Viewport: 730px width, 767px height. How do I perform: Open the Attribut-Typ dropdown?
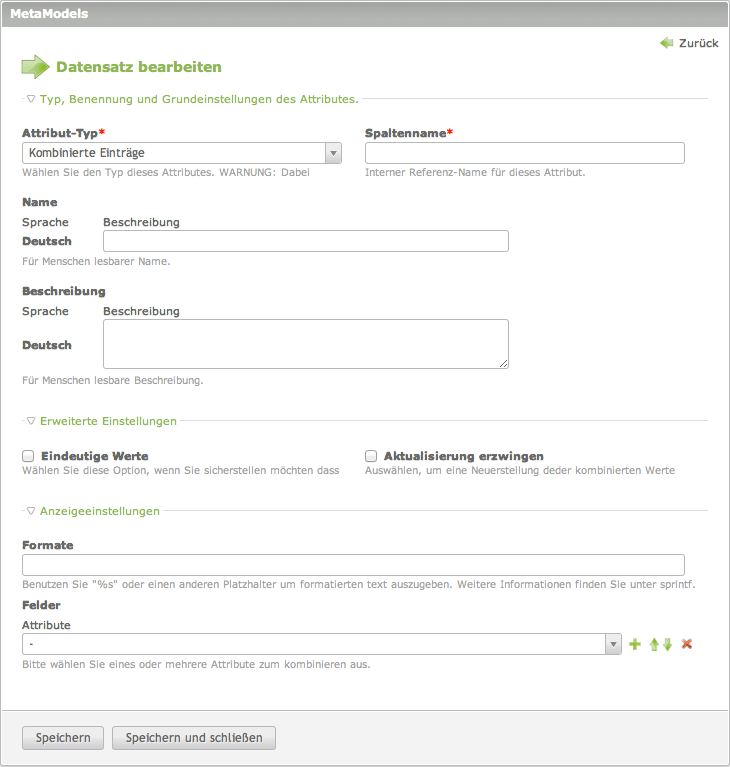click(182, 153)
